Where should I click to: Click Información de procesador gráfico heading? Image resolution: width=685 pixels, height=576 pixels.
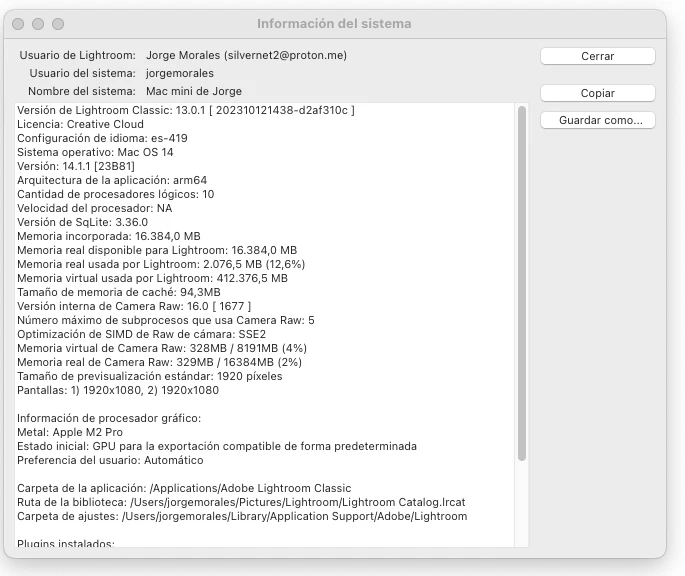point(109,418)
